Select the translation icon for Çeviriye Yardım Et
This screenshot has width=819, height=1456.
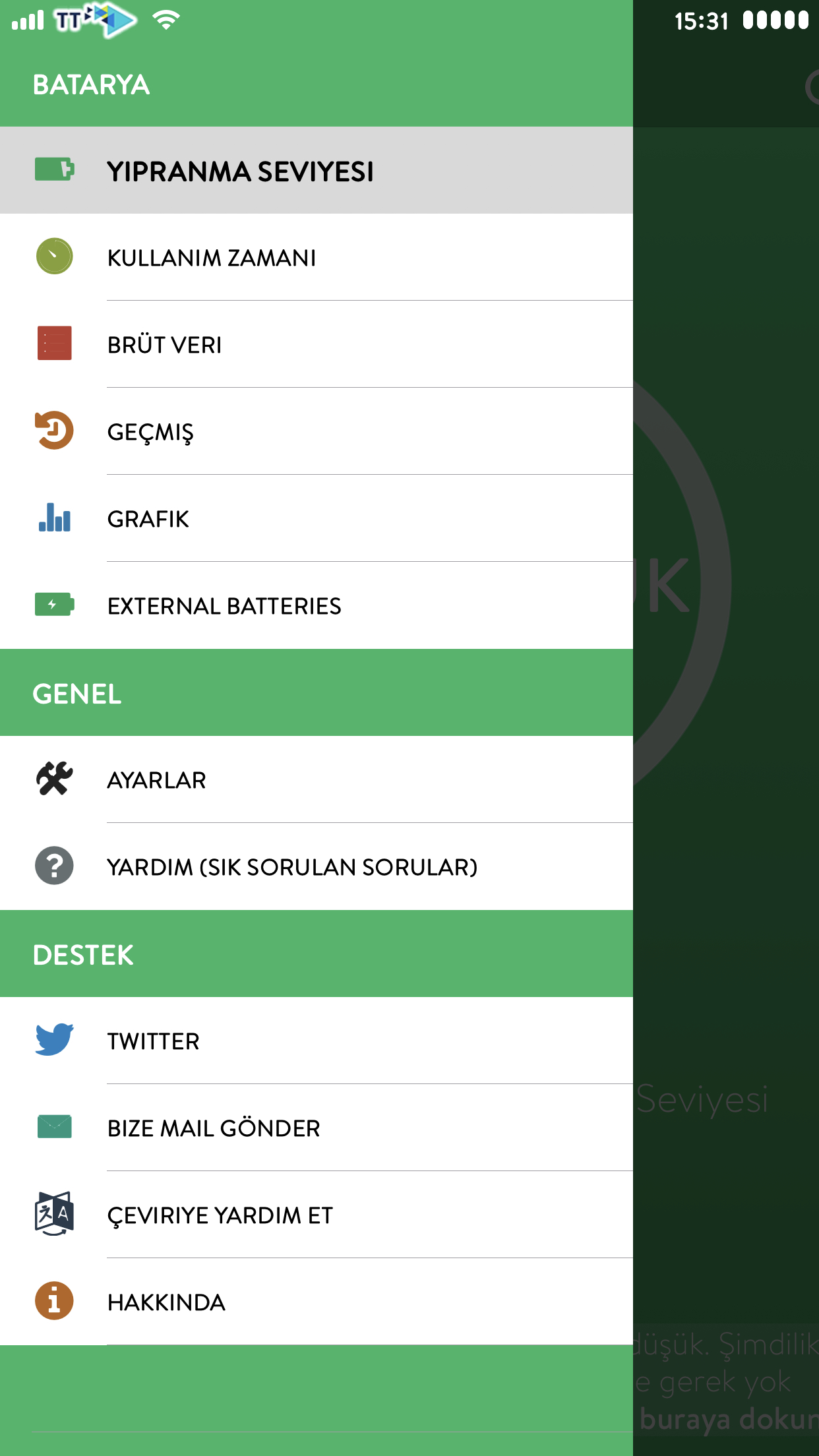[x=54, y=1213]
